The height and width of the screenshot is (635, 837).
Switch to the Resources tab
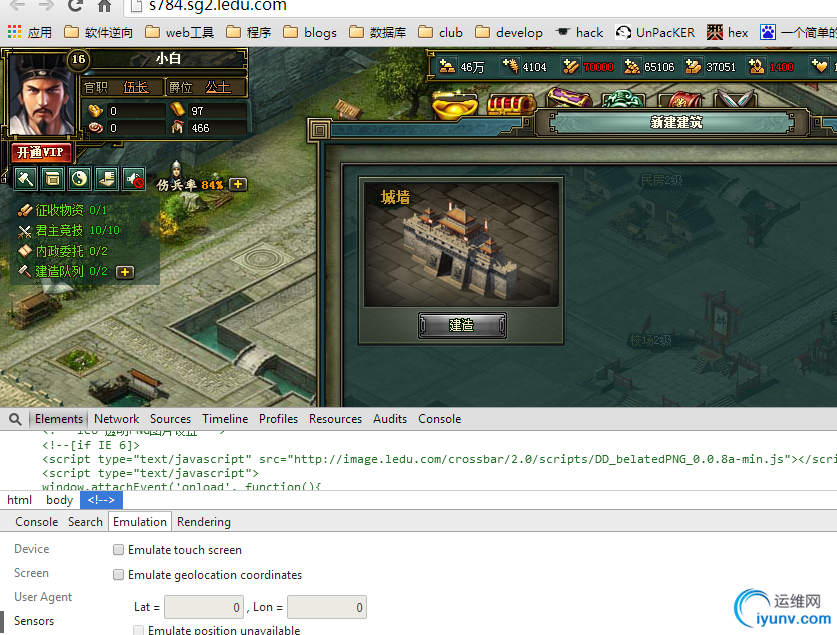pyautogui.click(x=335, y=419)
